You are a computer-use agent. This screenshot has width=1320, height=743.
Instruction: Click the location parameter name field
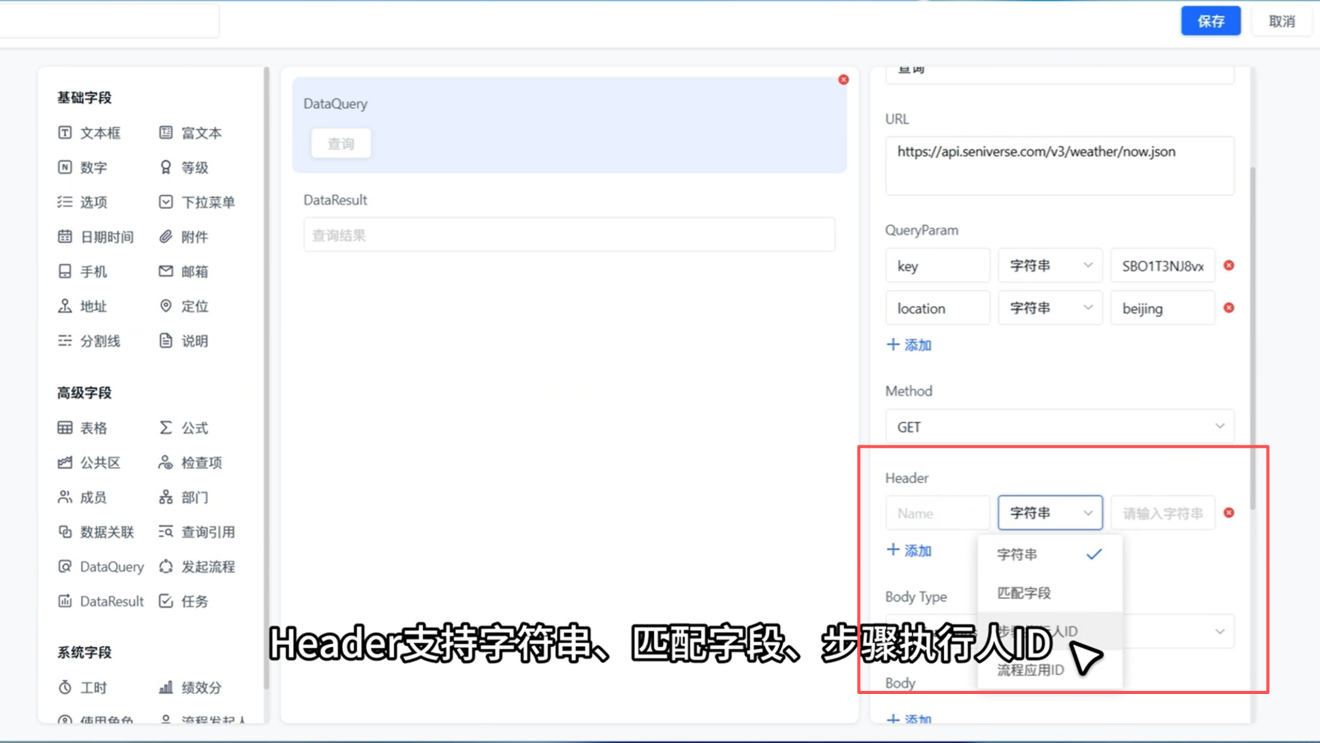[x=937, y=308]
